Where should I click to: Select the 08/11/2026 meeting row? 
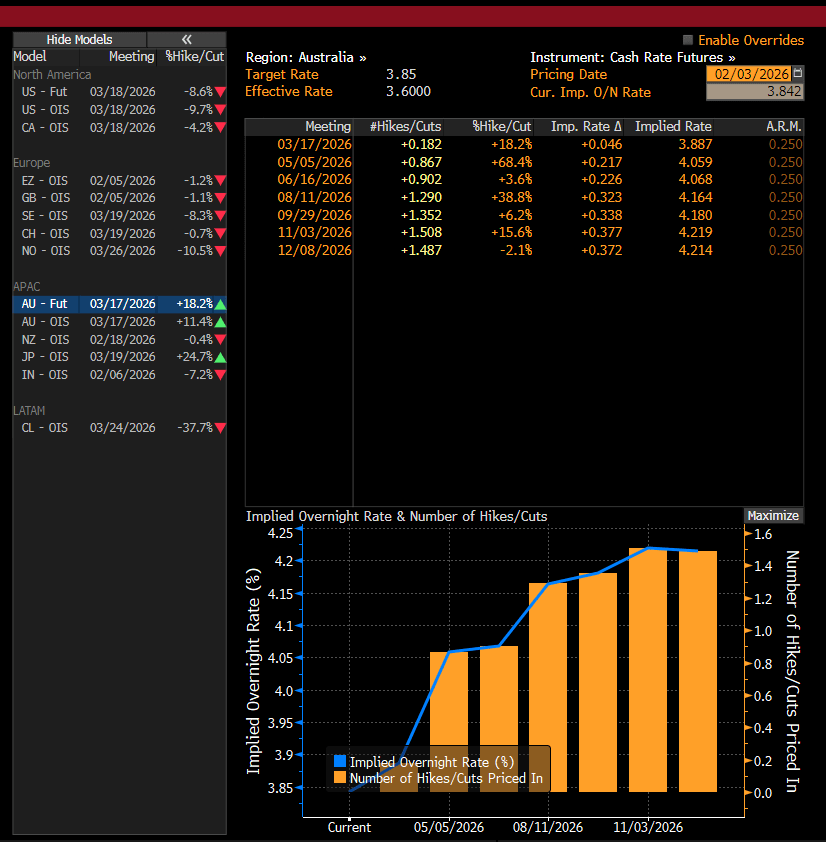(314, 198)
